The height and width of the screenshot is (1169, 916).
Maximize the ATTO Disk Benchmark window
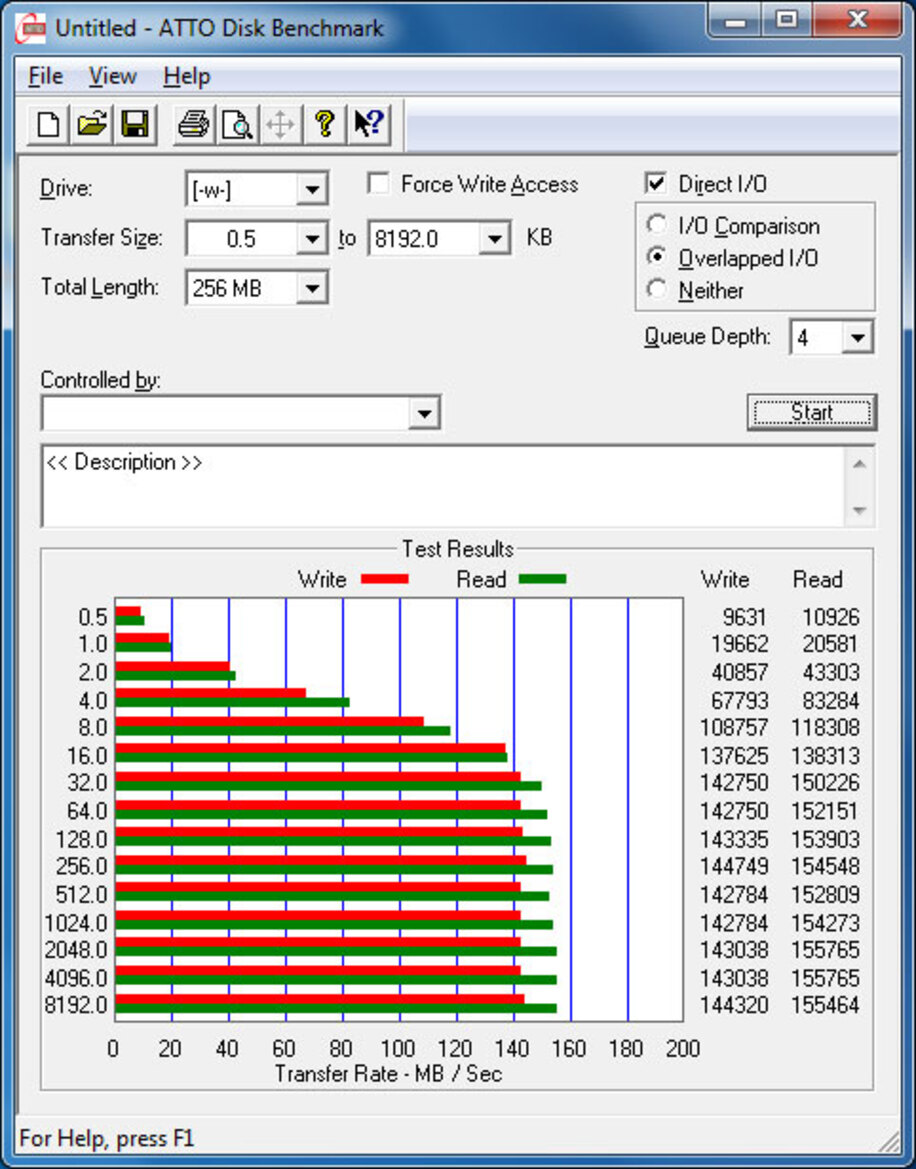(x=786, y=21)
